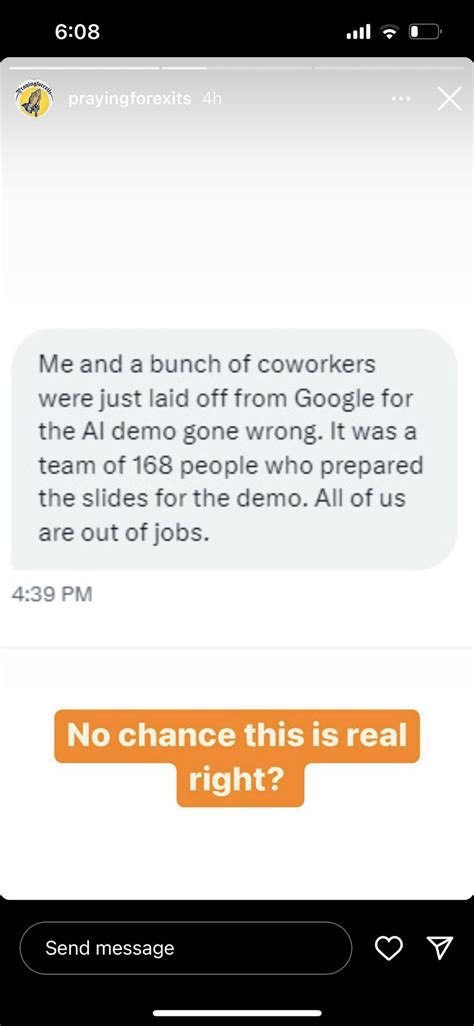This screenshot has width=474, height=1026.
Task: Tap the 4:39 PM message timestamp
Action: 52,594
